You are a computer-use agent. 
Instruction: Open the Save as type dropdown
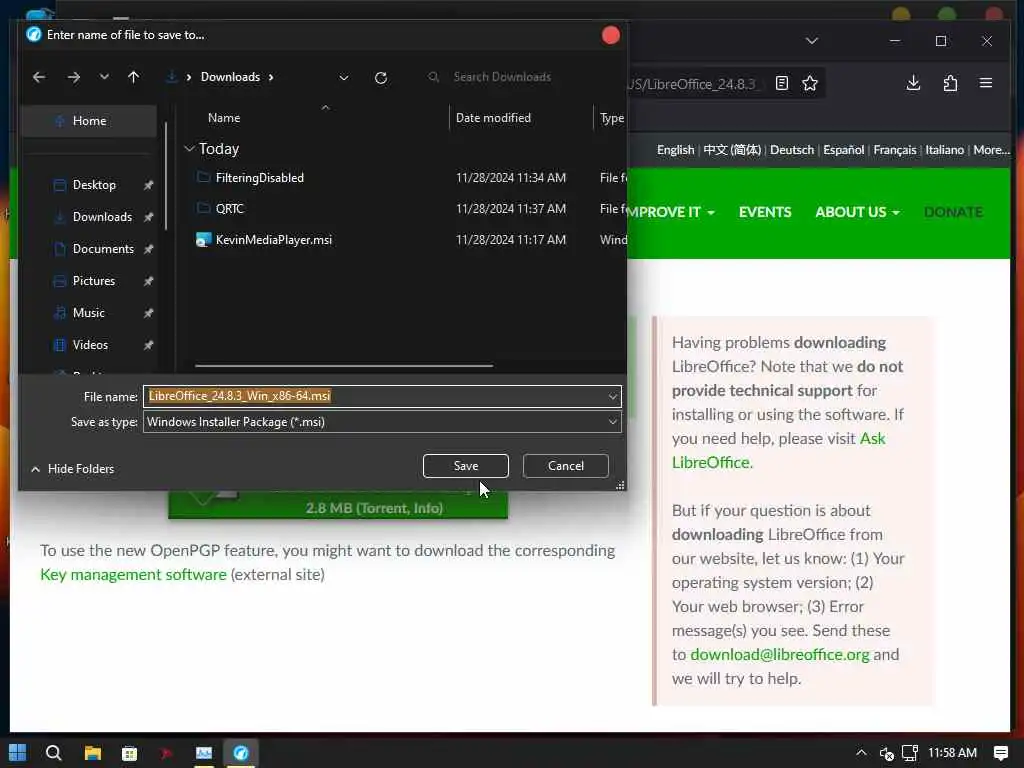coord(382,422)
